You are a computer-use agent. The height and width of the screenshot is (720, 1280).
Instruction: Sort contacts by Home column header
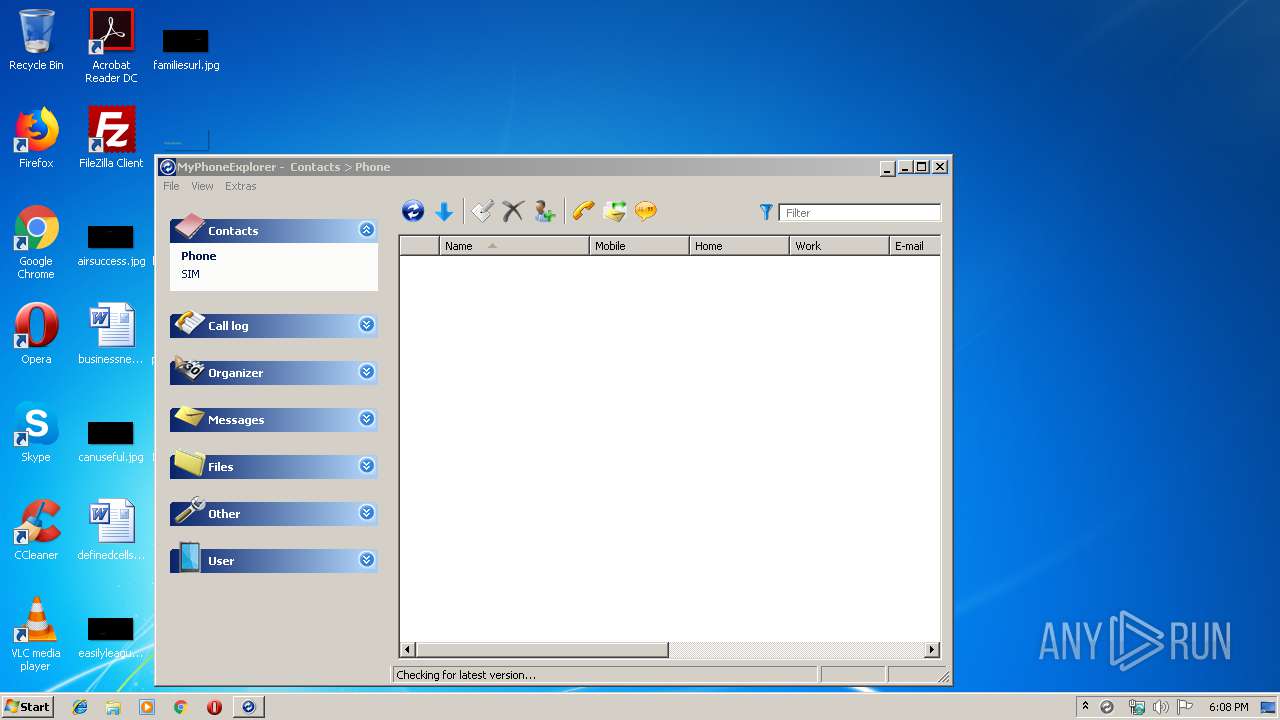pos(739,246)
